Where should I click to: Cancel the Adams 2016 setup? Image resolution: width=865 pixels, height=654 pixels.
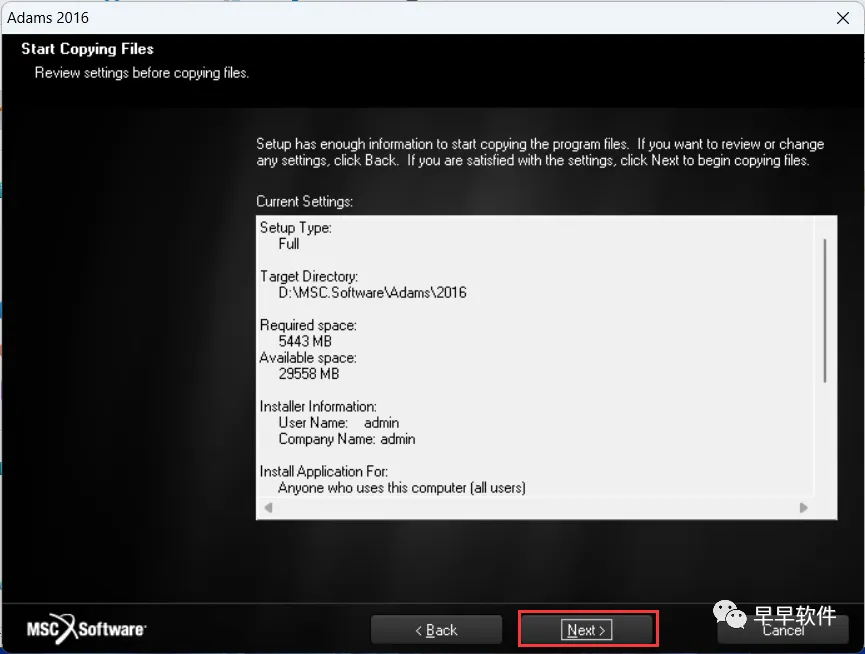[783, 630]
